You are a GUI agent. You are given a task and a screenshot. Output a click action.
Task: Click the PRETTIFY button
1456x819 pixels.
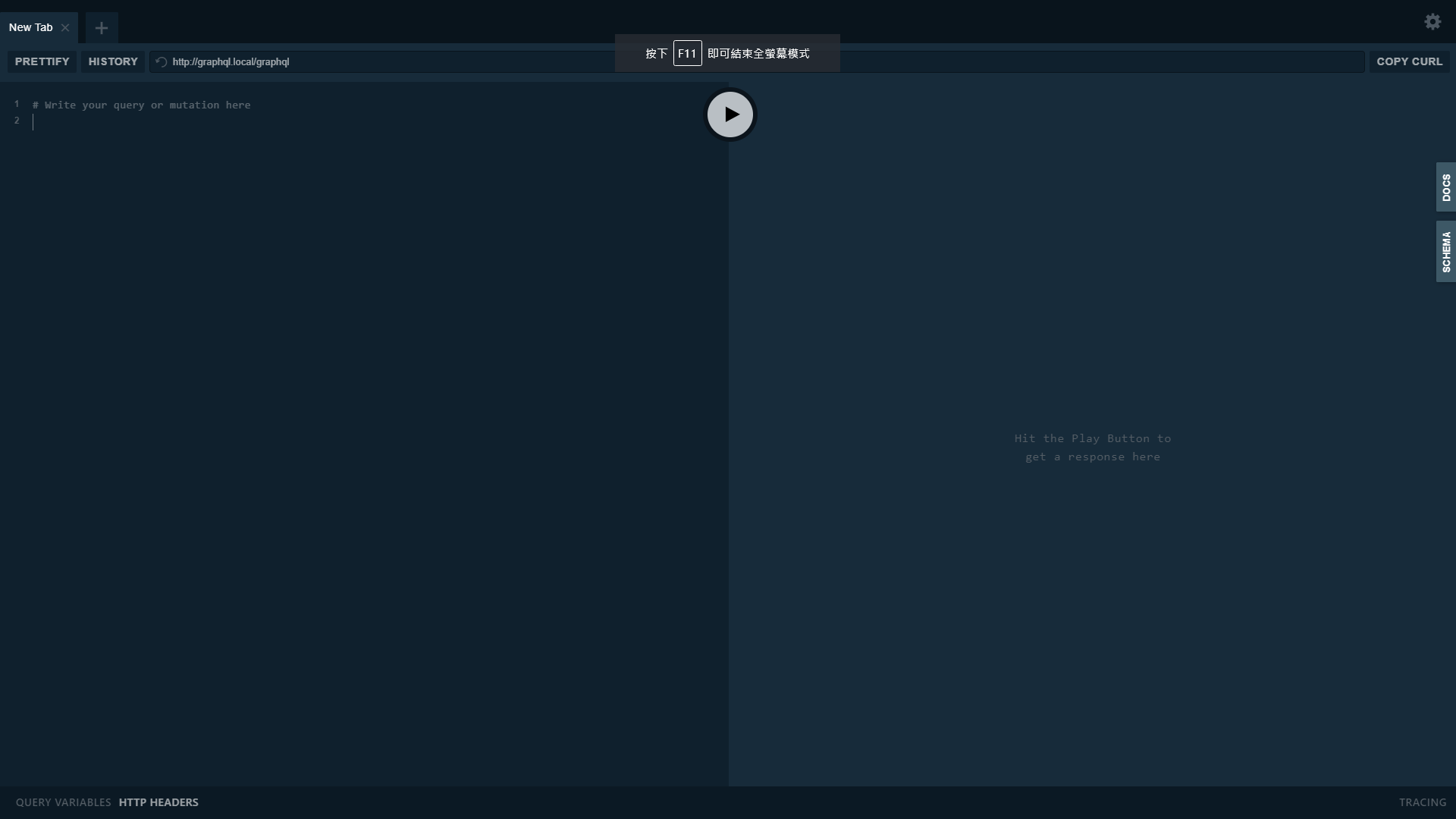pyautogui.click(x=41, y=61)
